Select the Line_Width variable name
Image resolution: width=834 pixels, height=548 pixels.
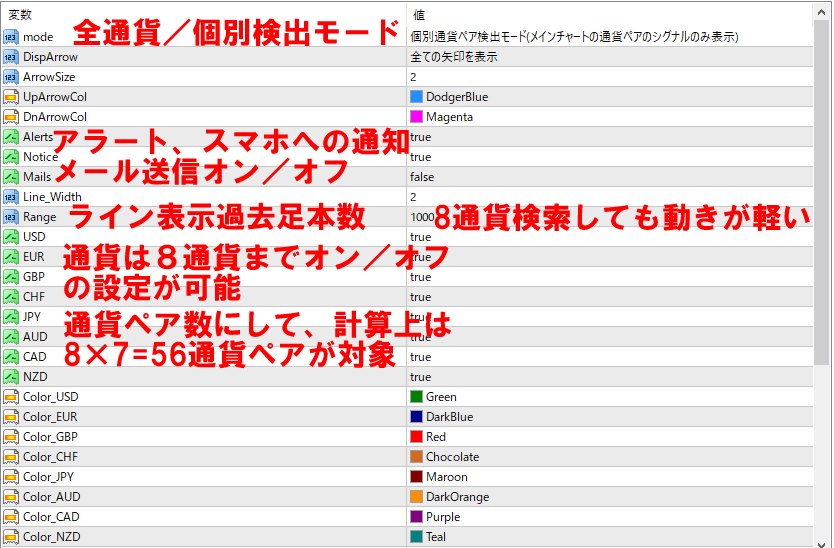pos(52,197)
